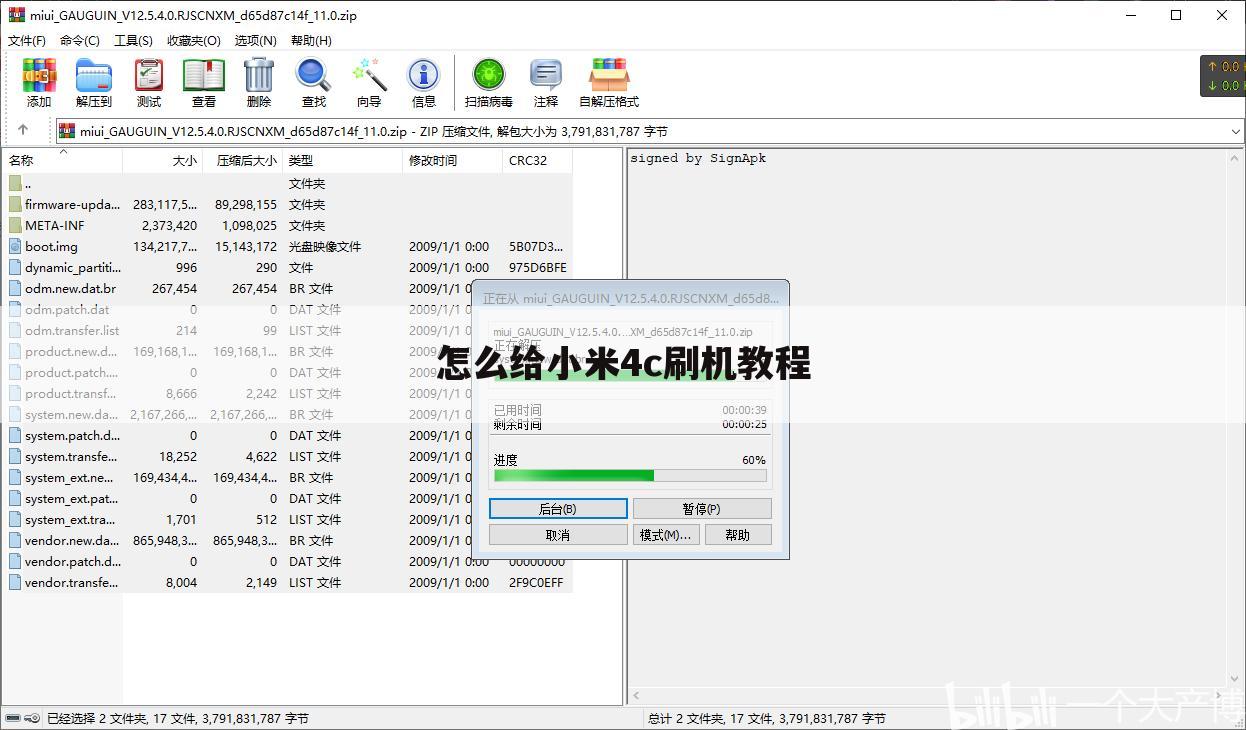Open Options (选项) menu
This screenshot has height=730, width=1246.
(256, 40)
